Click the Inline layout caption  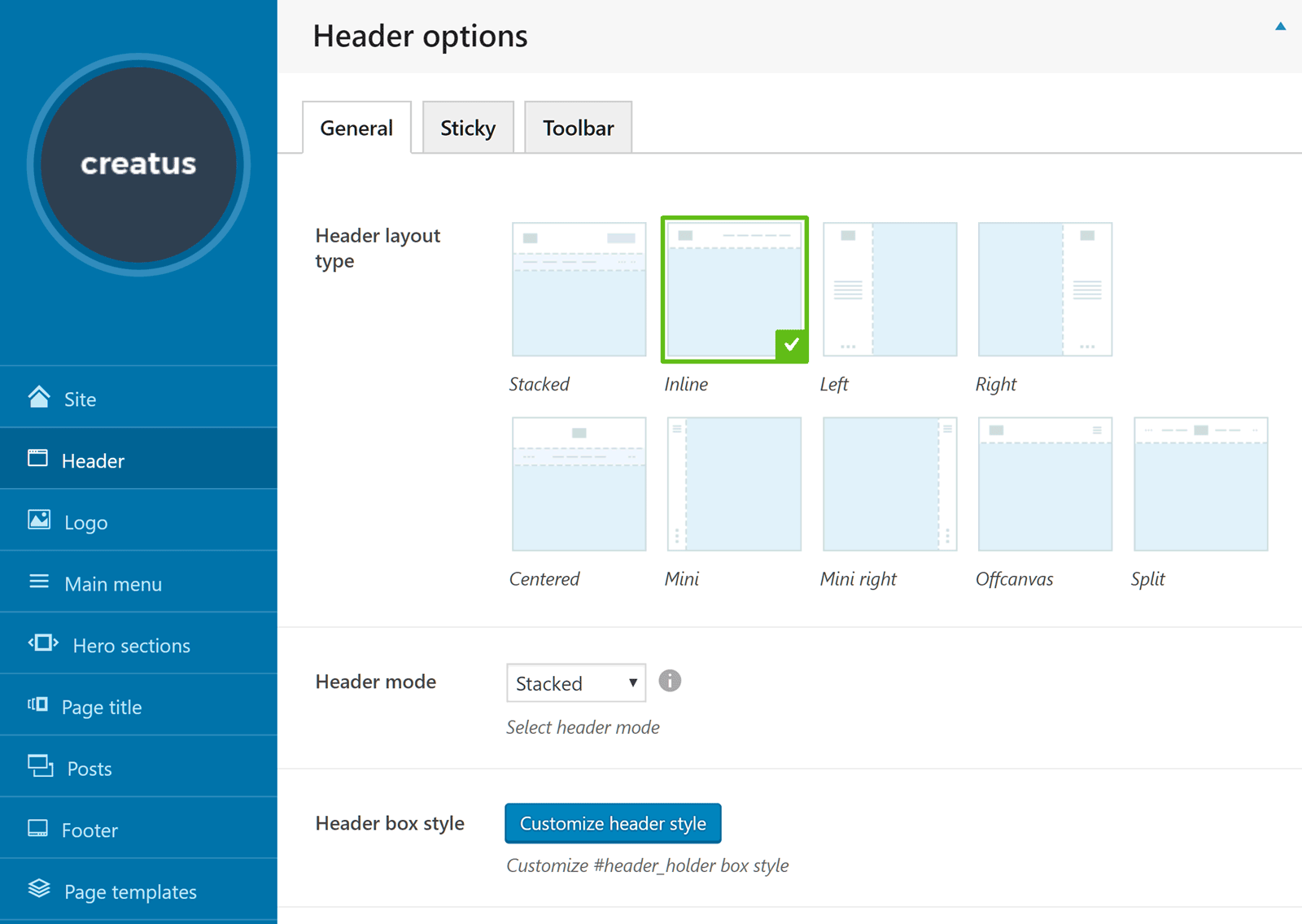pyautogui.click(x=686, y=384)
